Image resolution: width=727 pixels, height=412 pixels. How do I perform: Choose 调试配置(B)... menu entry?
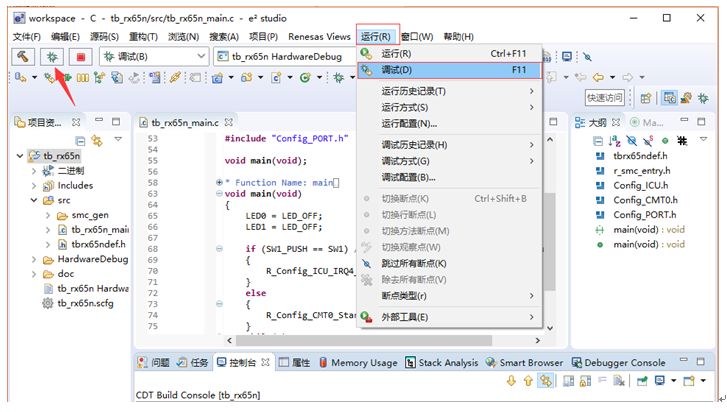click(x=449, y=177)
